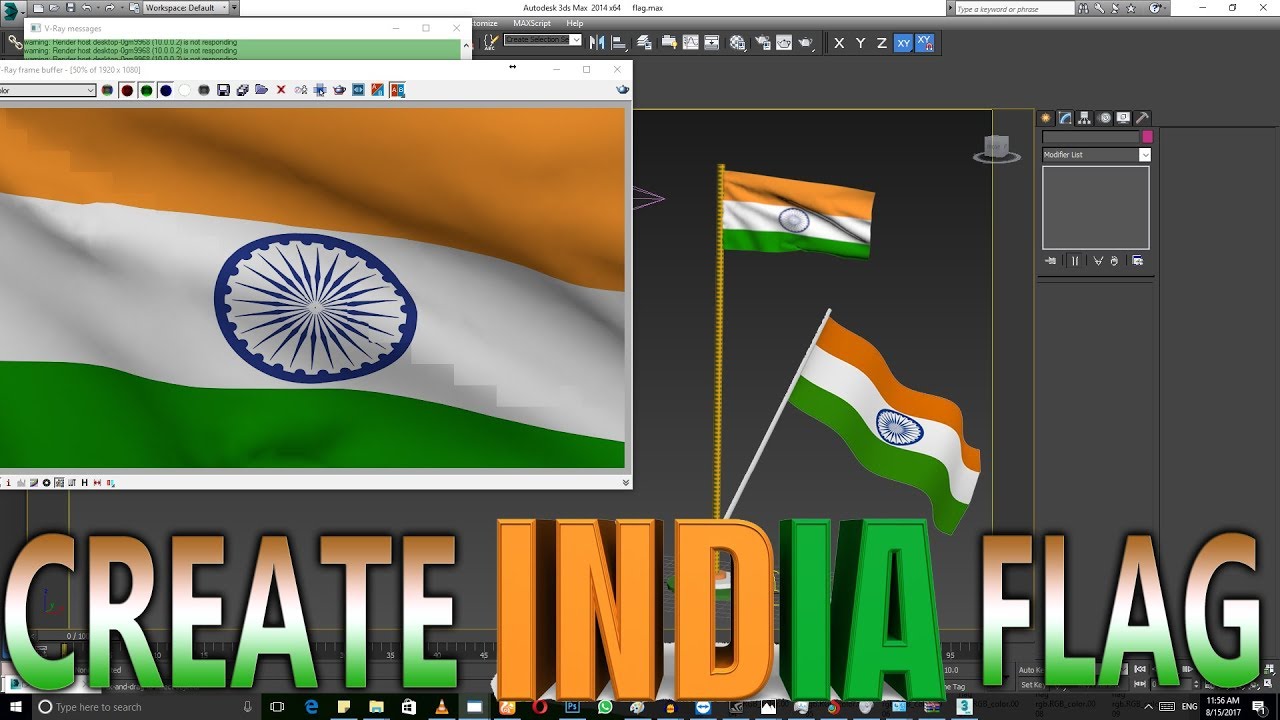The width and height of the screenshot is (1280, 720).
Task: Toggle the A/B compare icon in frame buffer
Action: coord(397,90)
